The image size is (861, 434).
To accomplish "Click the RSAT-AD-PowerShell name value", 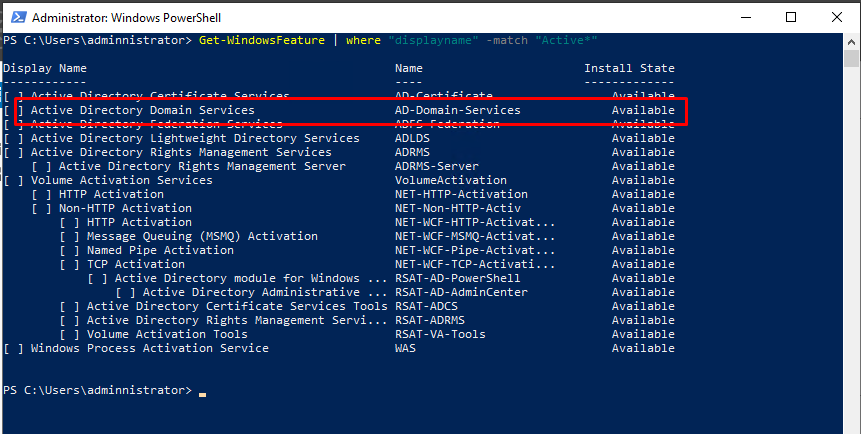I will point(457,278).
